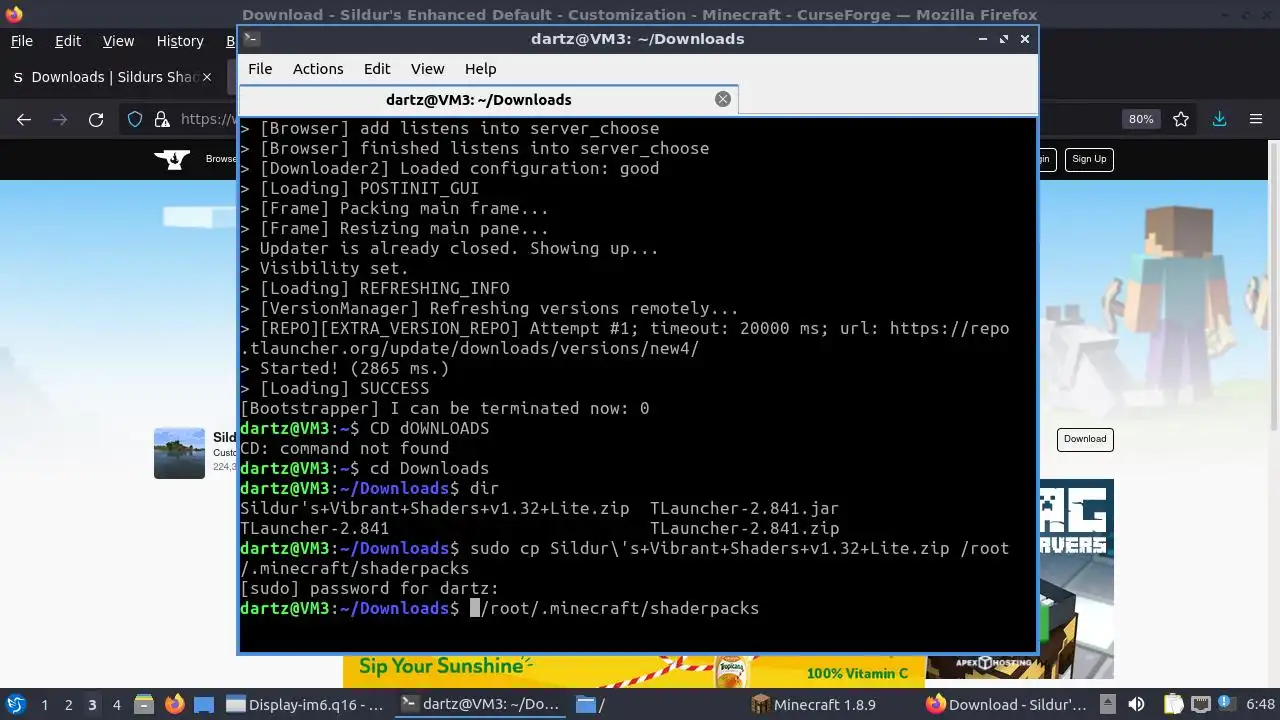1280x720 pixels.
Task: Reload the Firefox page
Action: pos(96,119)
